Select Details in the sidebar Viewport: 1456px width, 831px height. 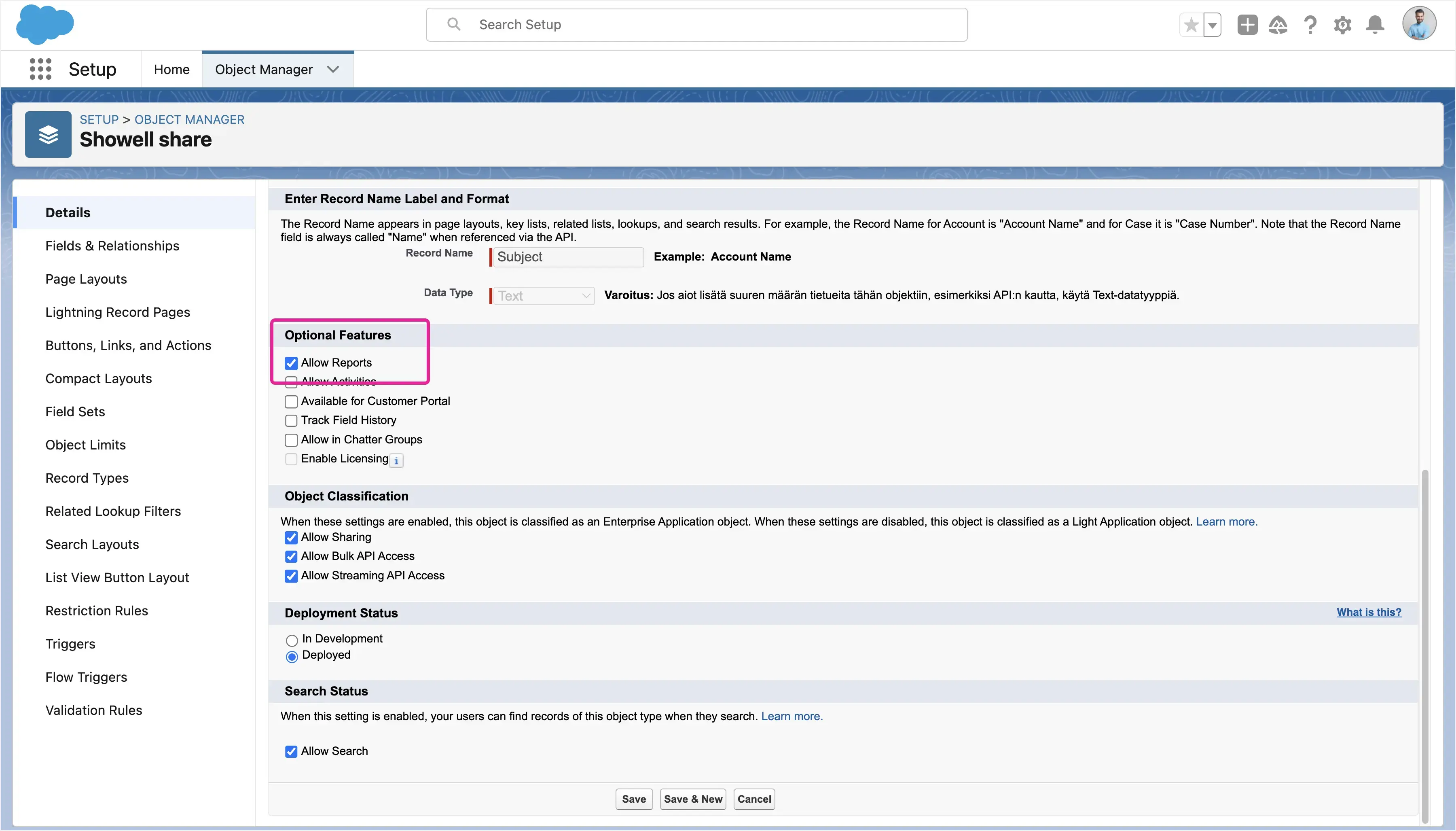[x=134, y=212]
